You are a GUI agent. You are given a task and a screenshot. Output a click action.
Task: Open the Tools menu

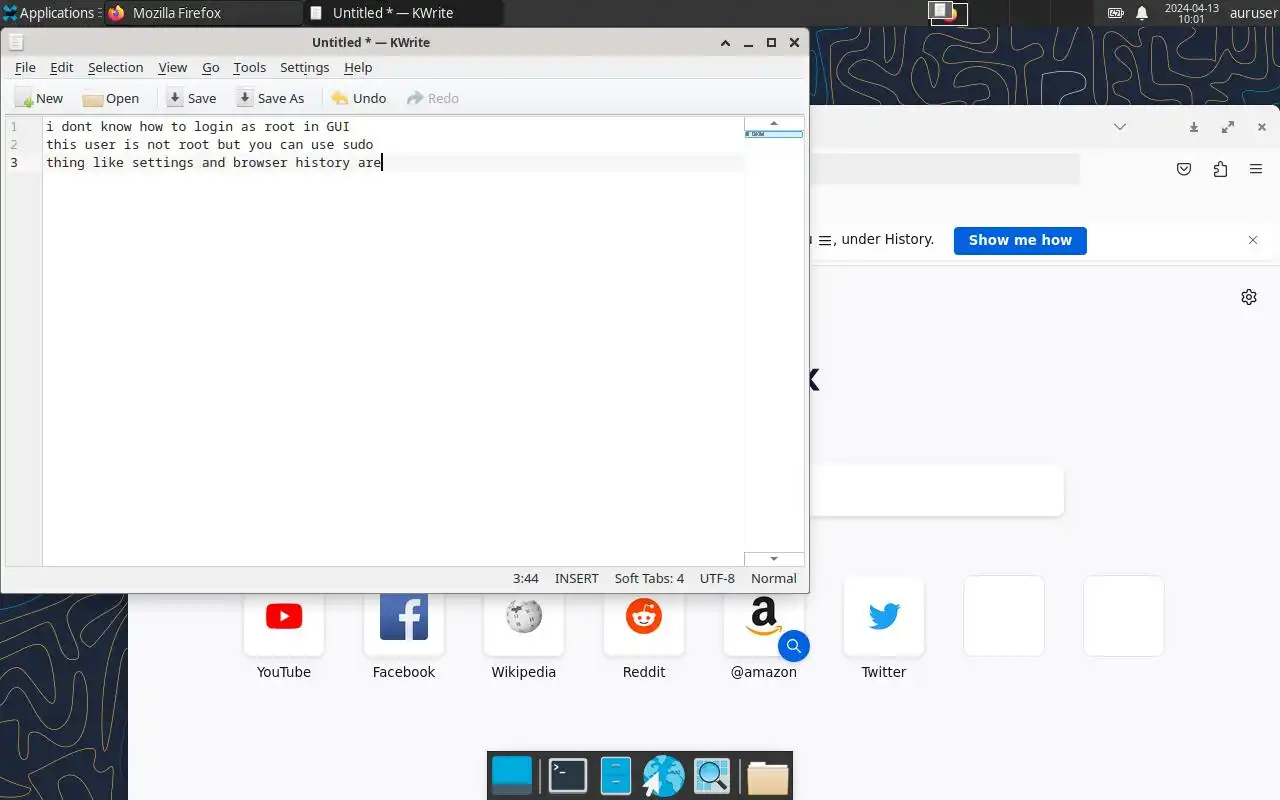pyautogui.click(x=250, y=67)
